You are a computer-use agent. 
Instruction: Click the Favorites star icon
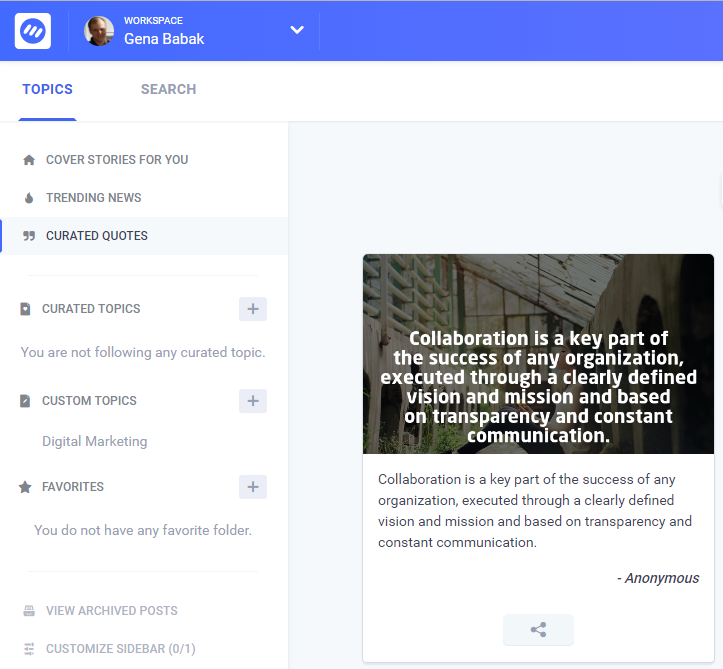coord(25,487)
